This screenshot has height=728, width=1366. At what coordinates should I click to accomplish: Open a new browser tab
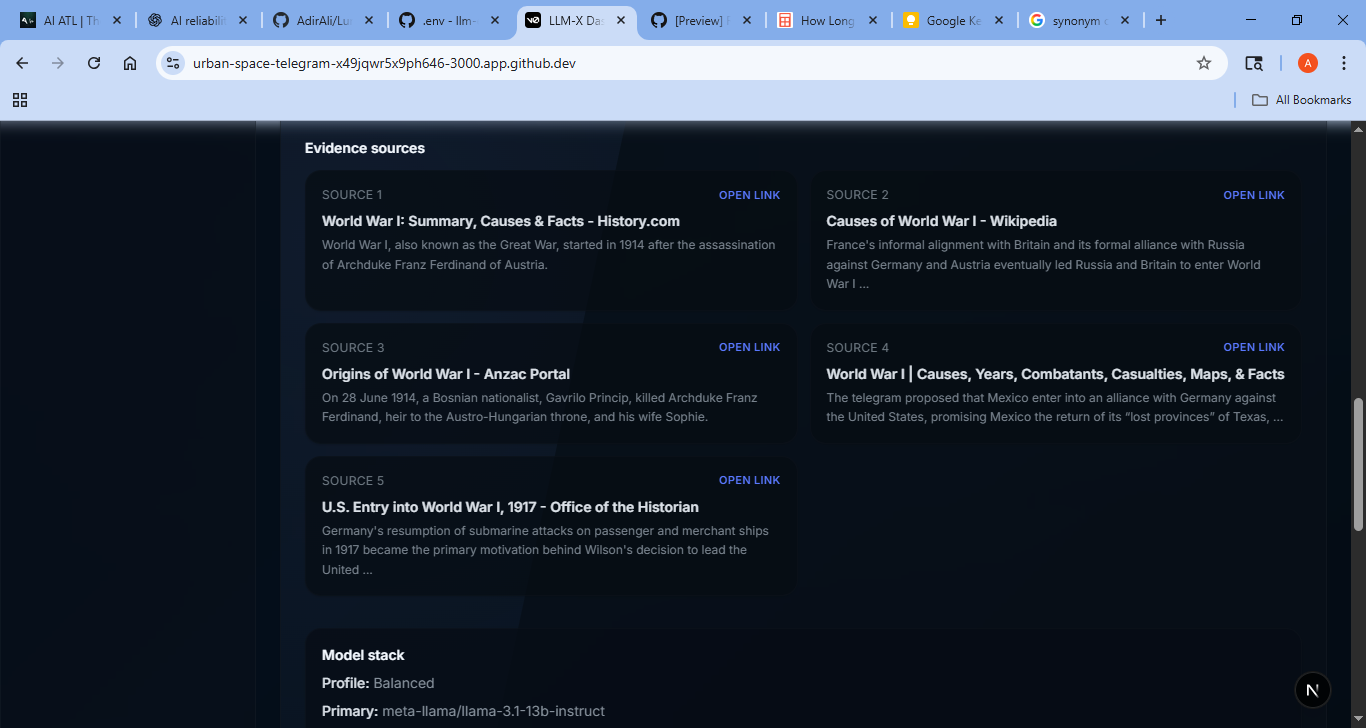(1160, 20)
